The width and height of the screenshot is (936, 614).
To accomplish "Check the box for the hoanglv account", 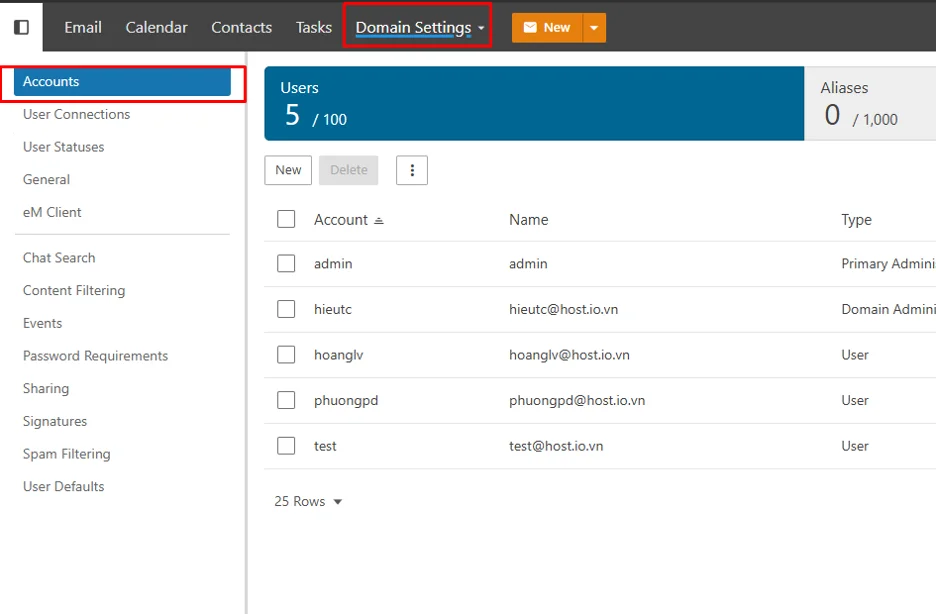I will tap(286, 354).
